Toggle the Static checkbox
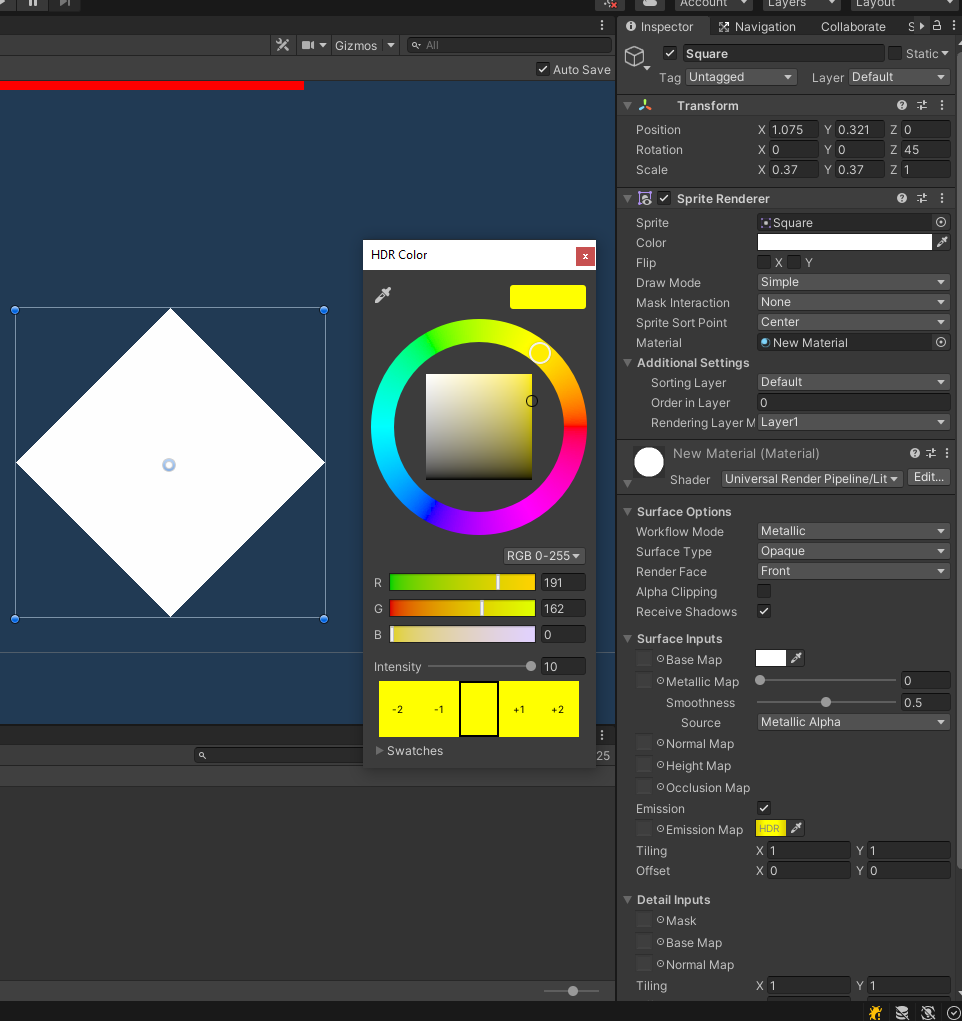The image size is (962, 1021). (895, 53)
